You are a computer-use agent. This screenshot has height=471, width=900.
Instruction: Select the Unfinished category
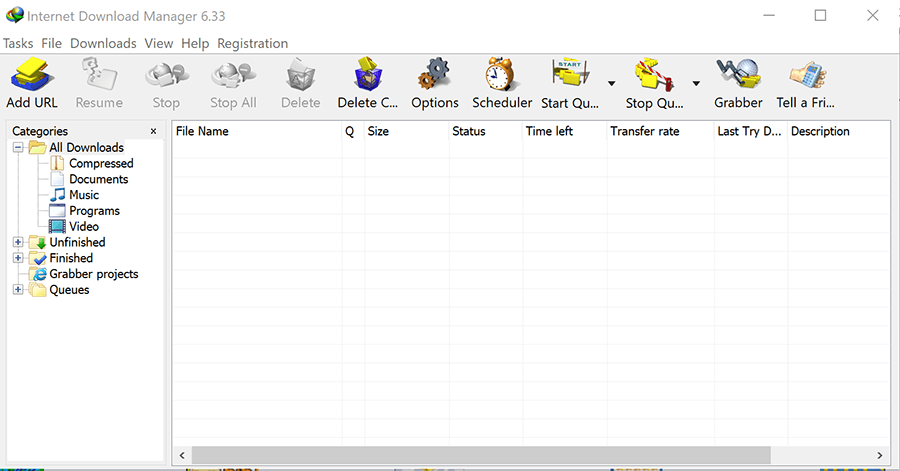77,242
